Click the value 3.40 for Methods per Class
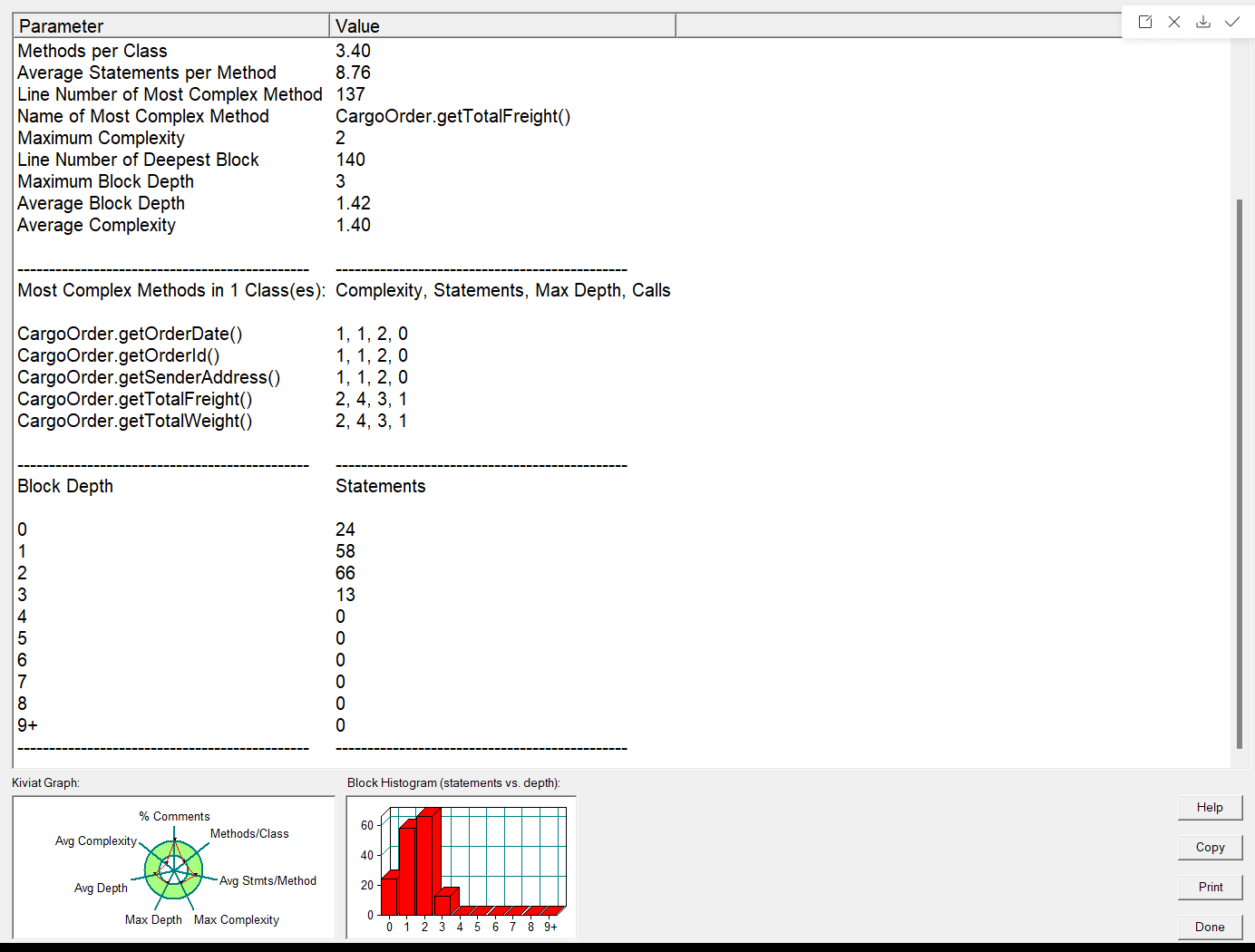 coord(354,51)
